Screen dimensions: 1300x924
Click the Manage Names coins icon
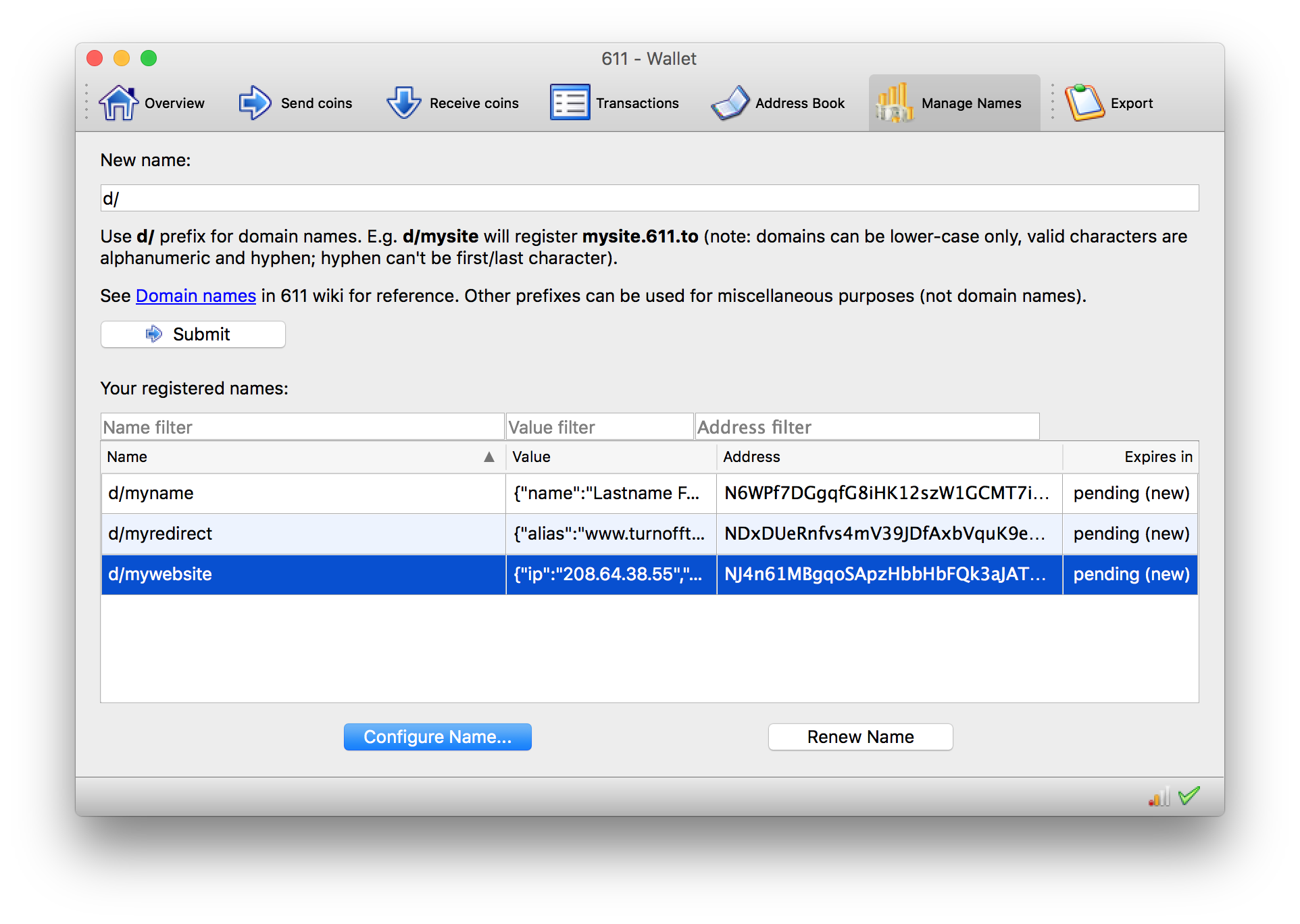click(894, 103)
